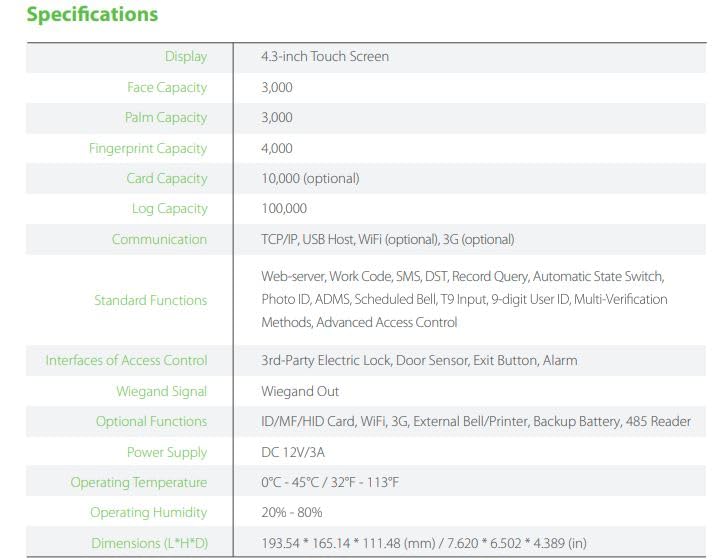The width and height of the screenshot is (726, 560).
Task: Click the Optional Functions label
Action: (x=151, y=422)
